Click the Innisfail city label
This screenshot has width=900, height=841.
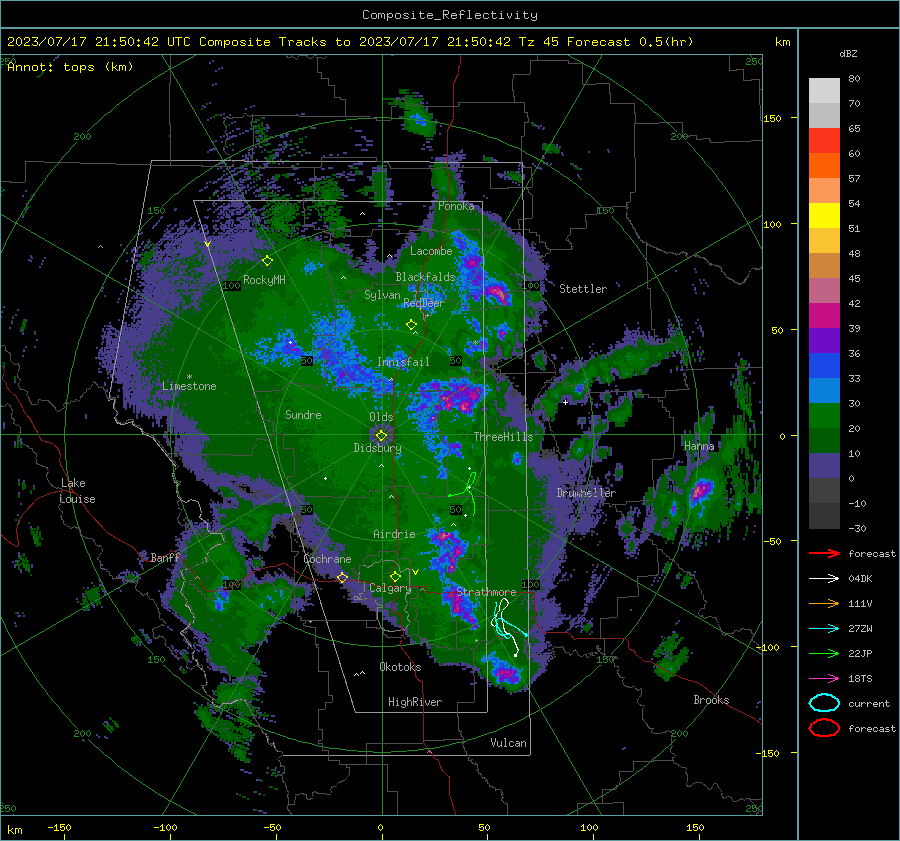pyautogui.click(x=403, y=362)
